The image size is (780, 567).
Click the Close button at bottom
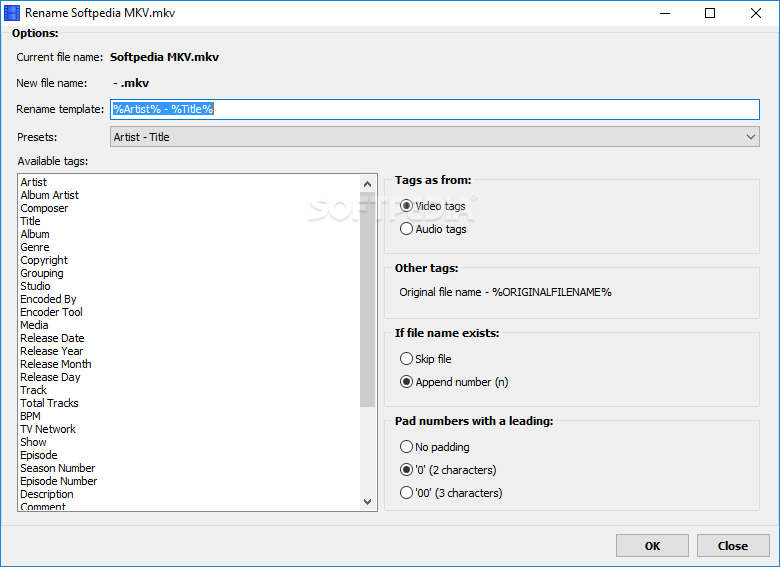733,546
